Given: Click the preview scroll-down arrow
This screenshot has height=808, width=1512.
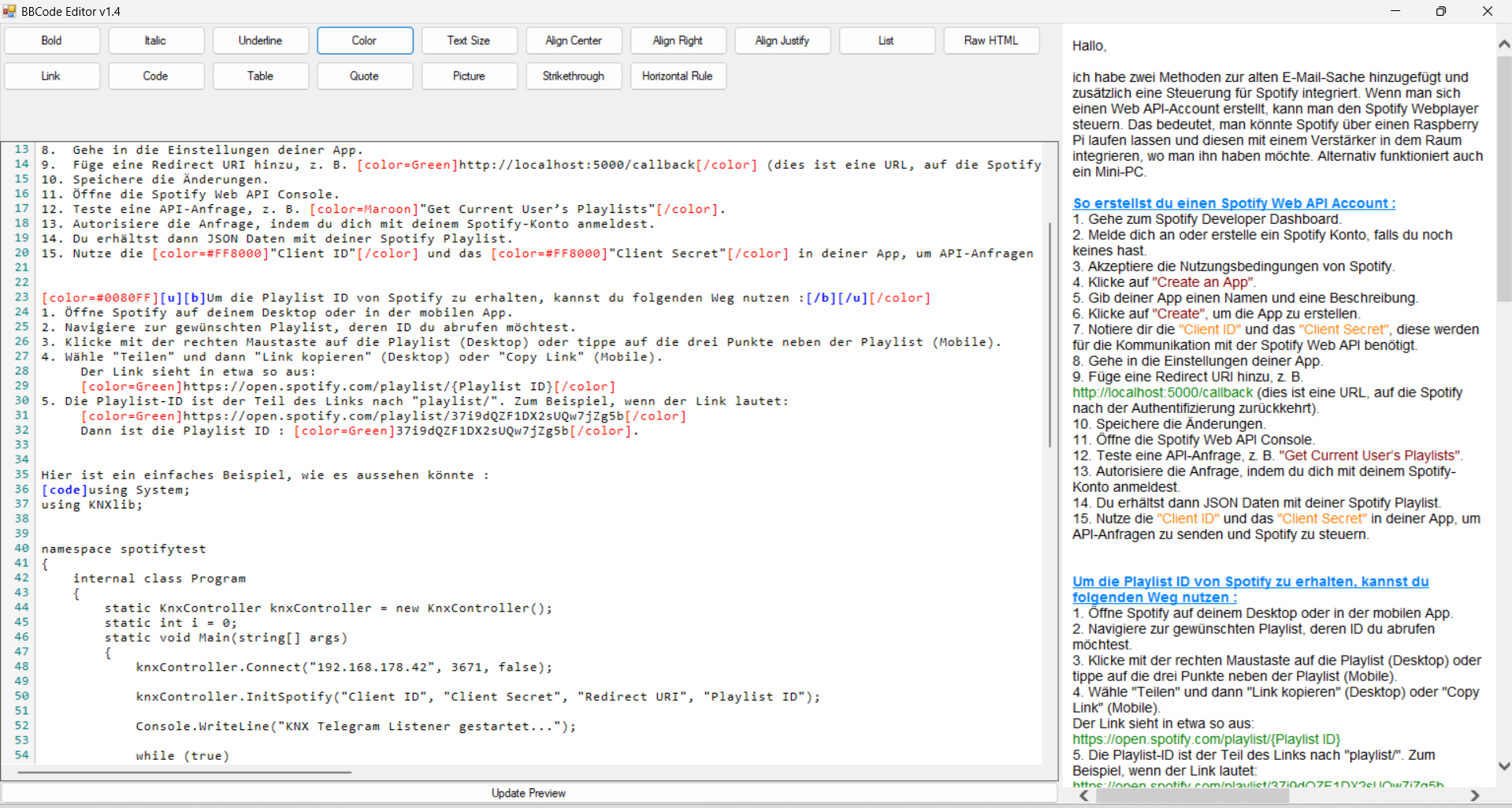Looking at the screenshot, I should tap(1504, 765).
